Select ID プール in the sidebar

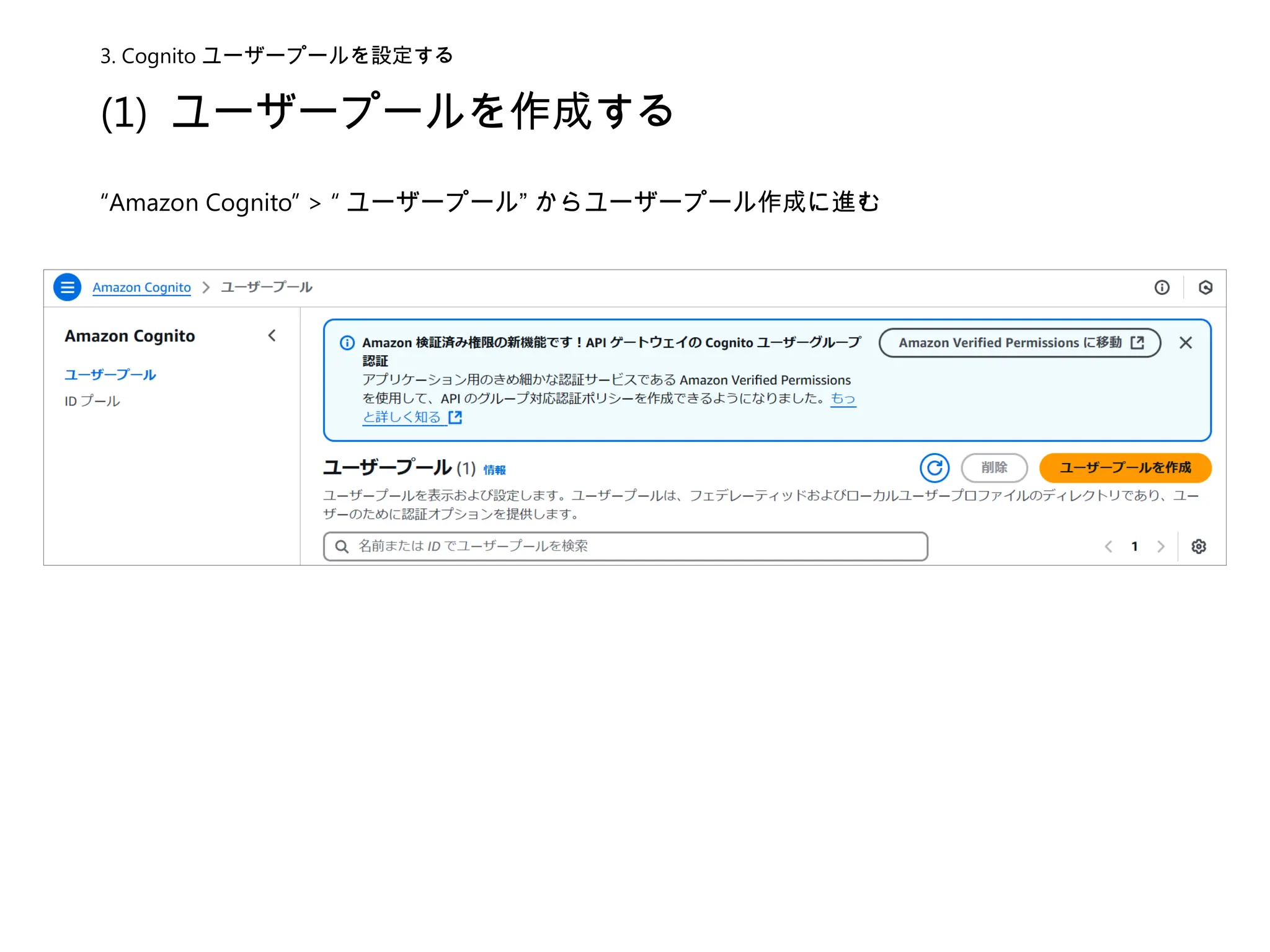coord(92,401)
